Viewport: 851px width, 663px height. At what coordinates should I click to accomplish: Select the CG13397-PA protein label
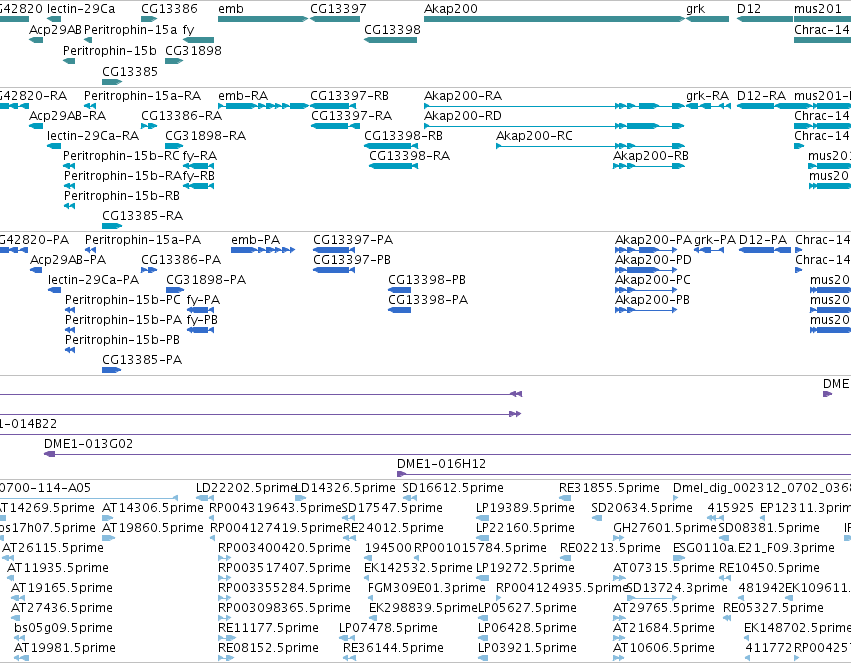(x=353, y=240)
